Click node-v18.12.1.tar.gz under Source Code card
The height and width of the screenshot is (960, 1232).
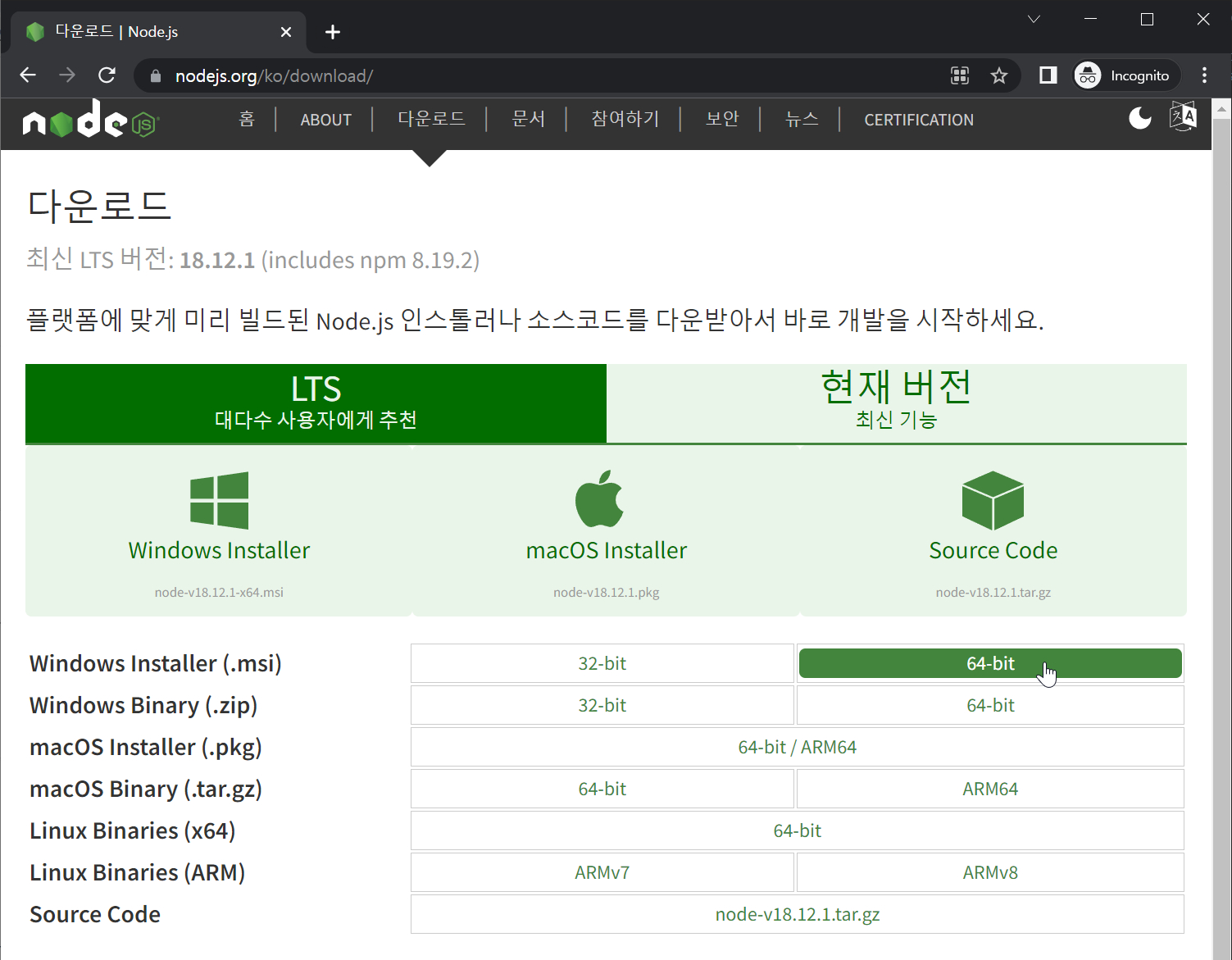(x=993, y=592)
